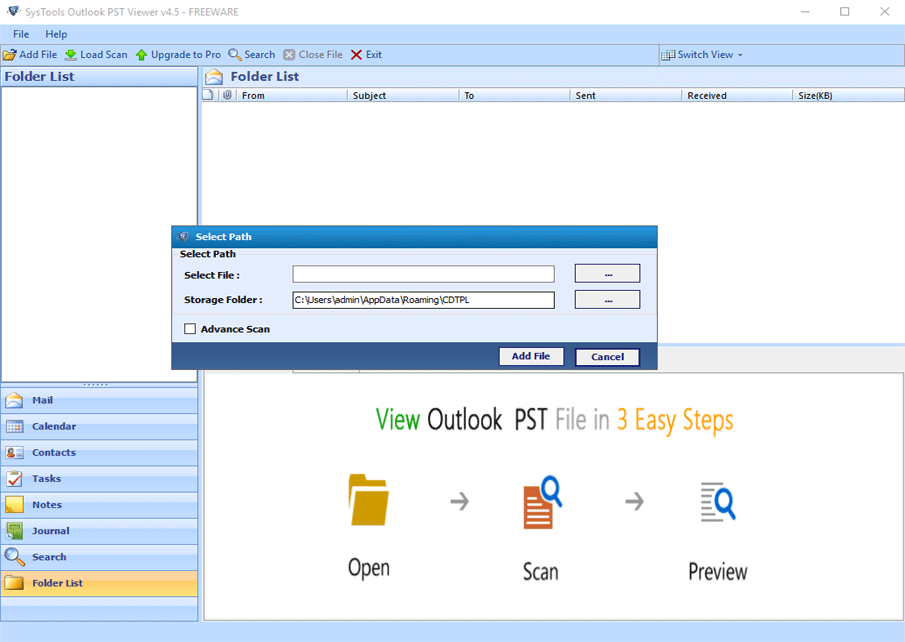Image resolution: width=905 pixels, height=642 pixels.
Task: Select Mail in the navigation pane
Action: tap(99, 400)
